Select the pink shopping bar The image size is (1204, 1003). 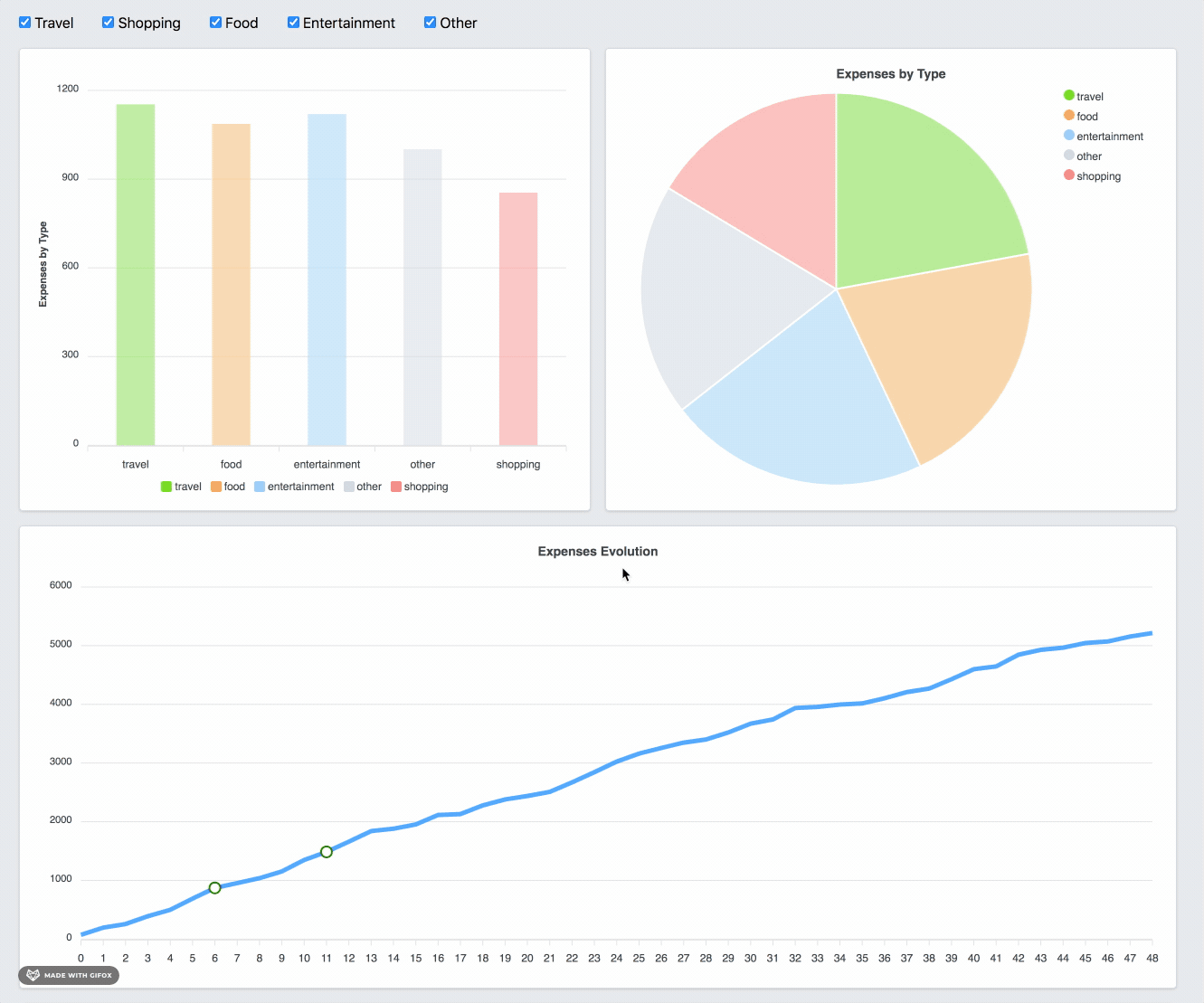518,318
